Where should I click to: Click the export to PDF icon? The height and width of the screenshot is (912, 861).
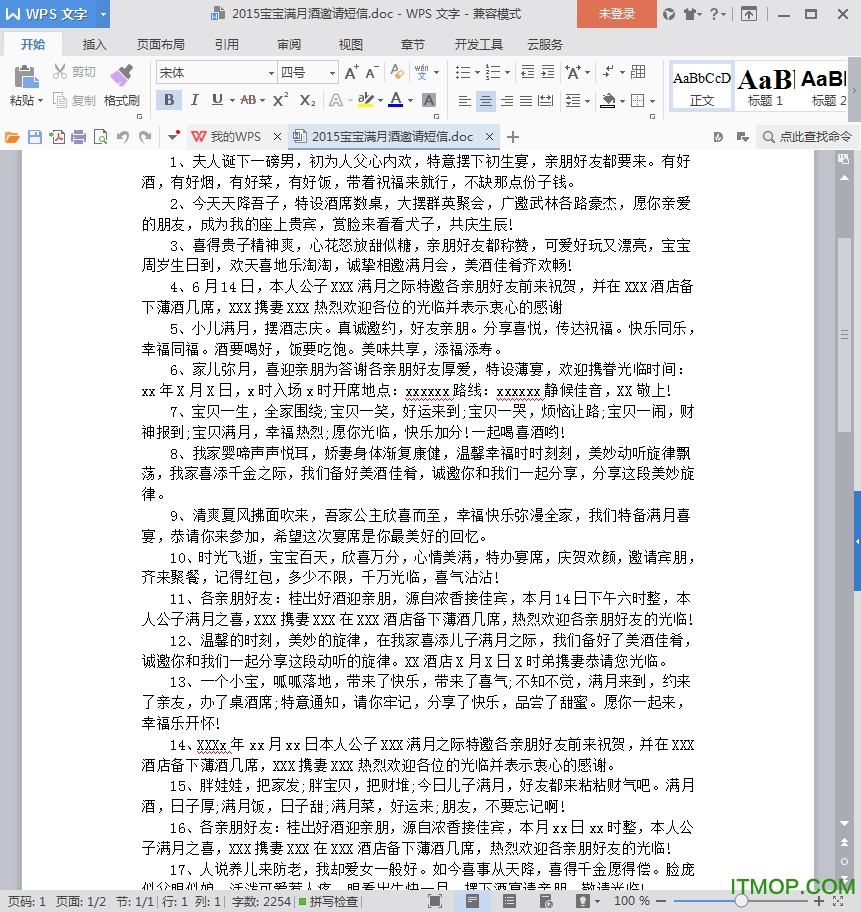coord(57,137)
